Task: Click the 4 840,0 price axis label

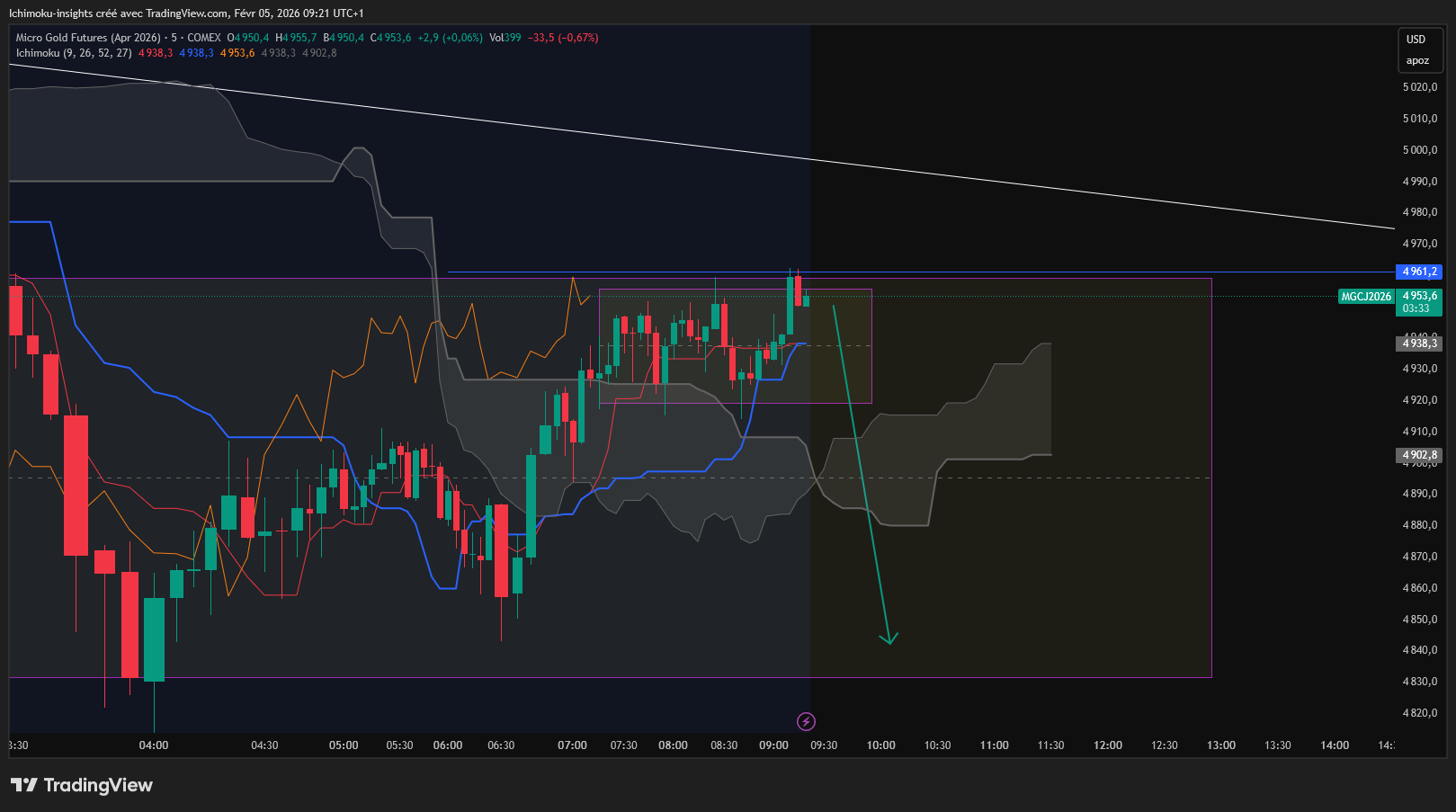Action: 1420,650
